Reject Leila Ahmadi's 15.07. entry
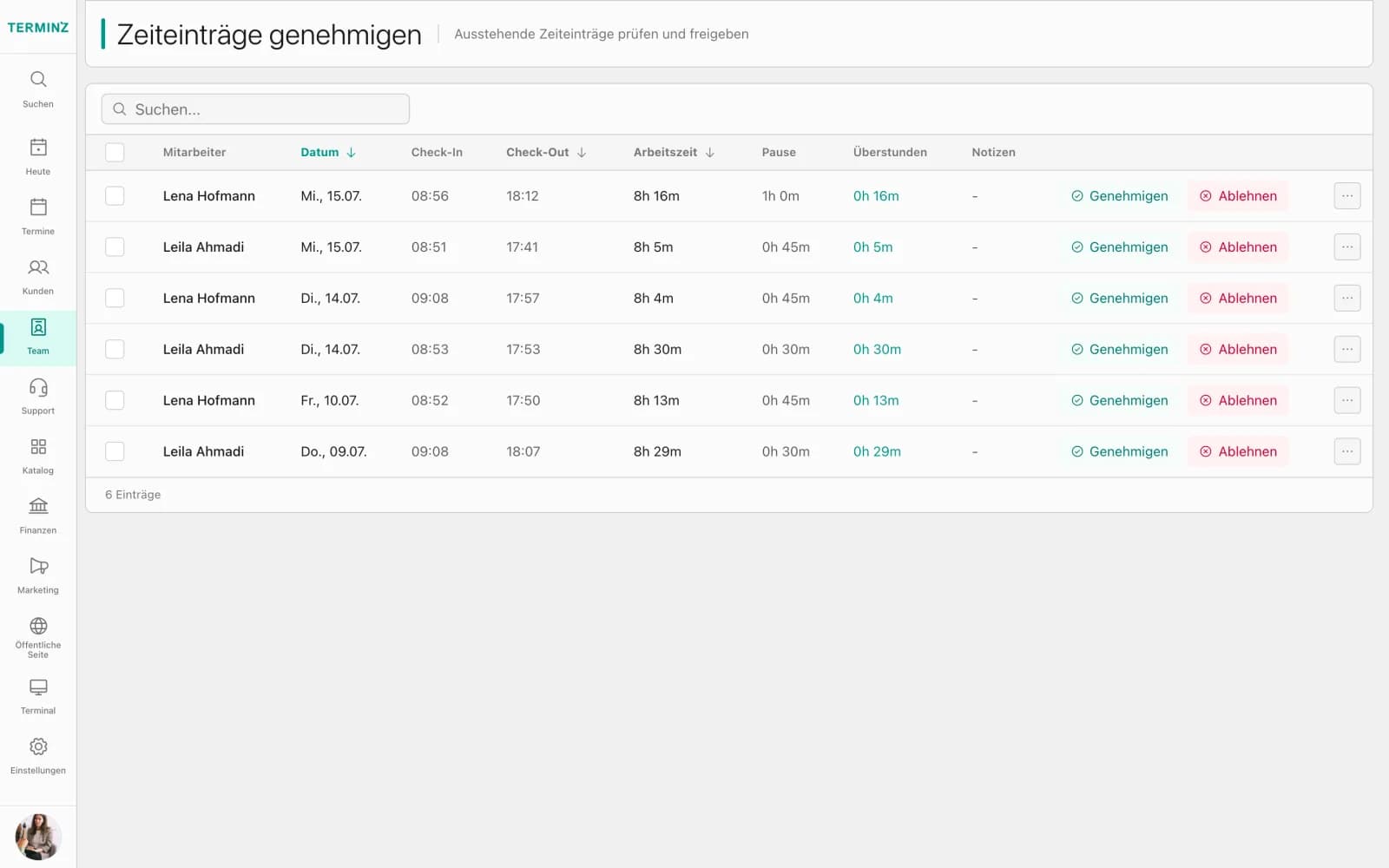The image size is (1389, 868). 1238,247
